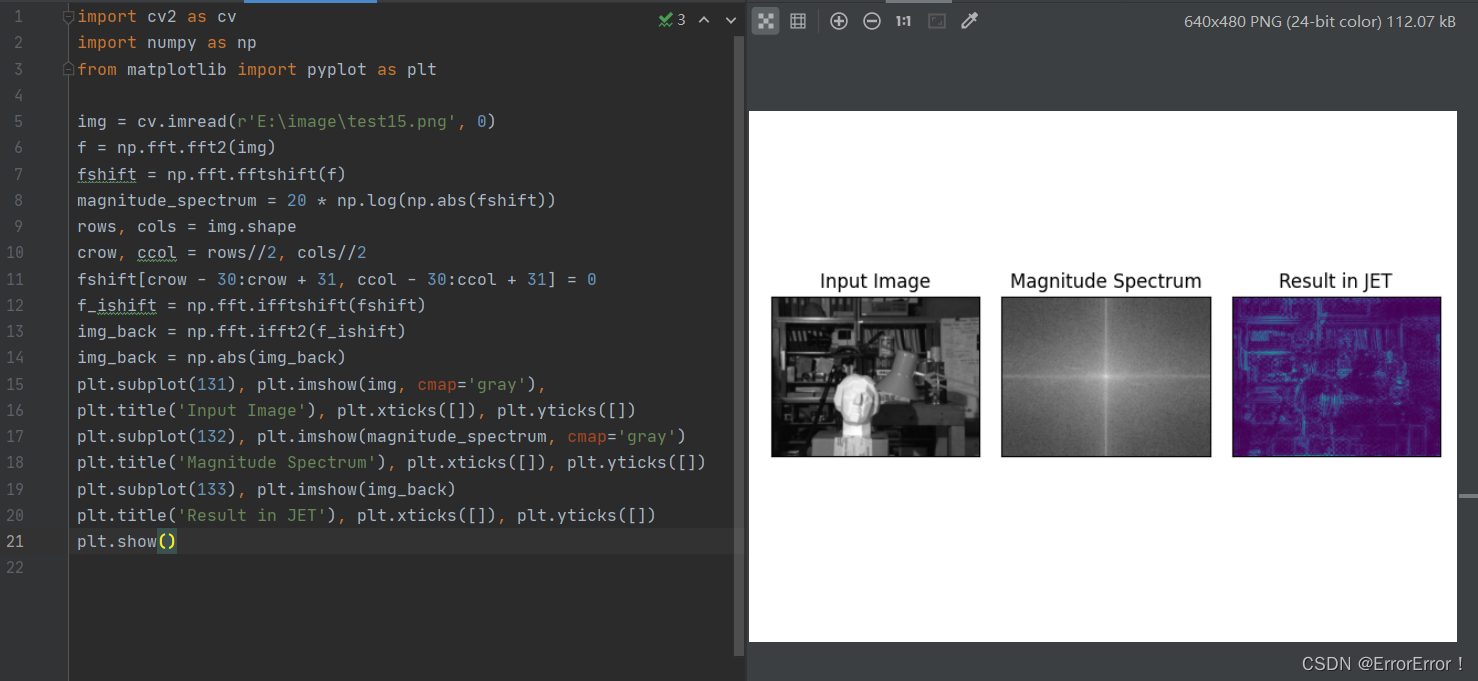Viewport: 1478px width, 681px height.
Task: Select the color picker eyedropper tool
Action: pos(969,21)
